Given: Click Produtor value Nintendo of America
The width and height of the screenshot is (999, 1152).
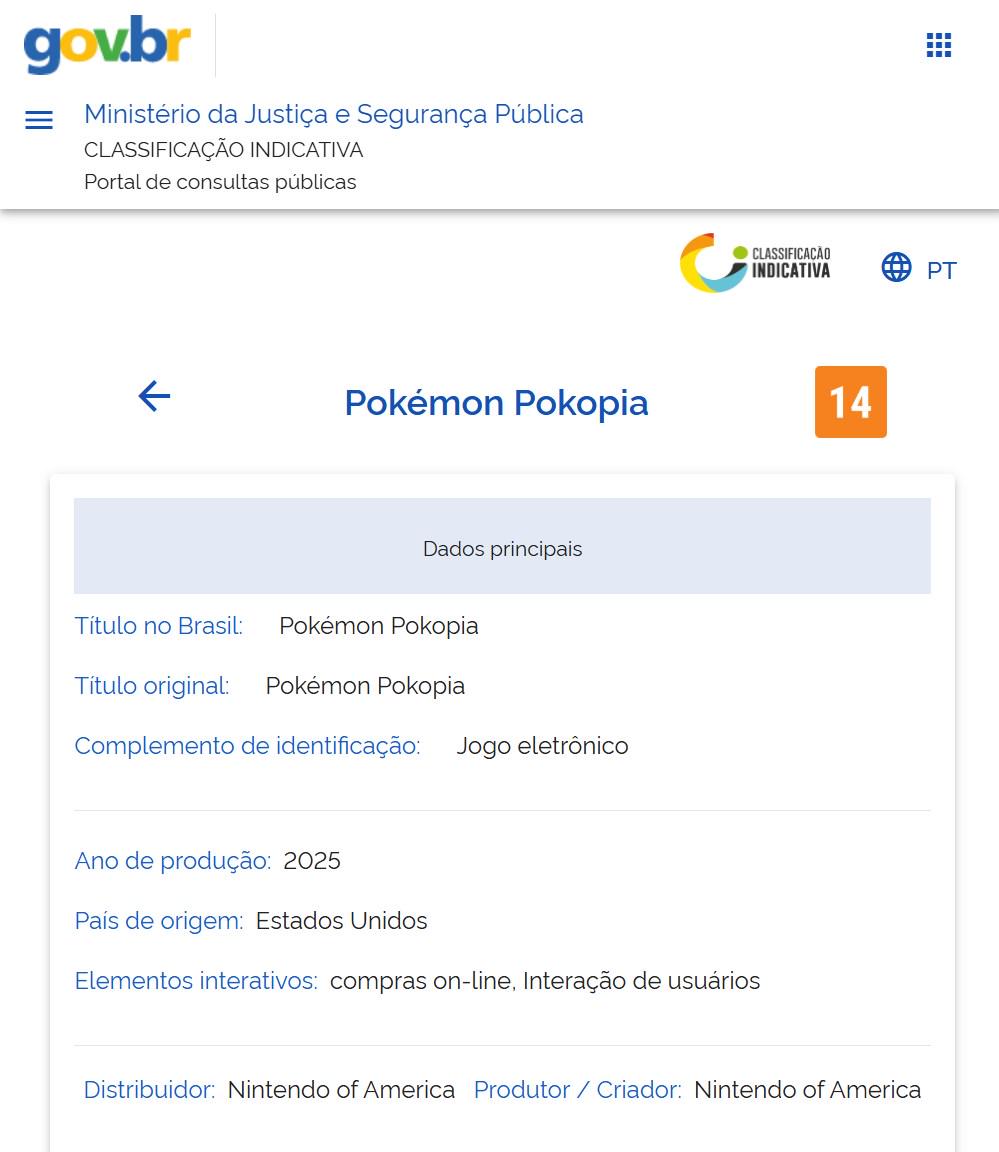Looking at the screenshot, I should pyautogui.click(x=807, y=1090).
